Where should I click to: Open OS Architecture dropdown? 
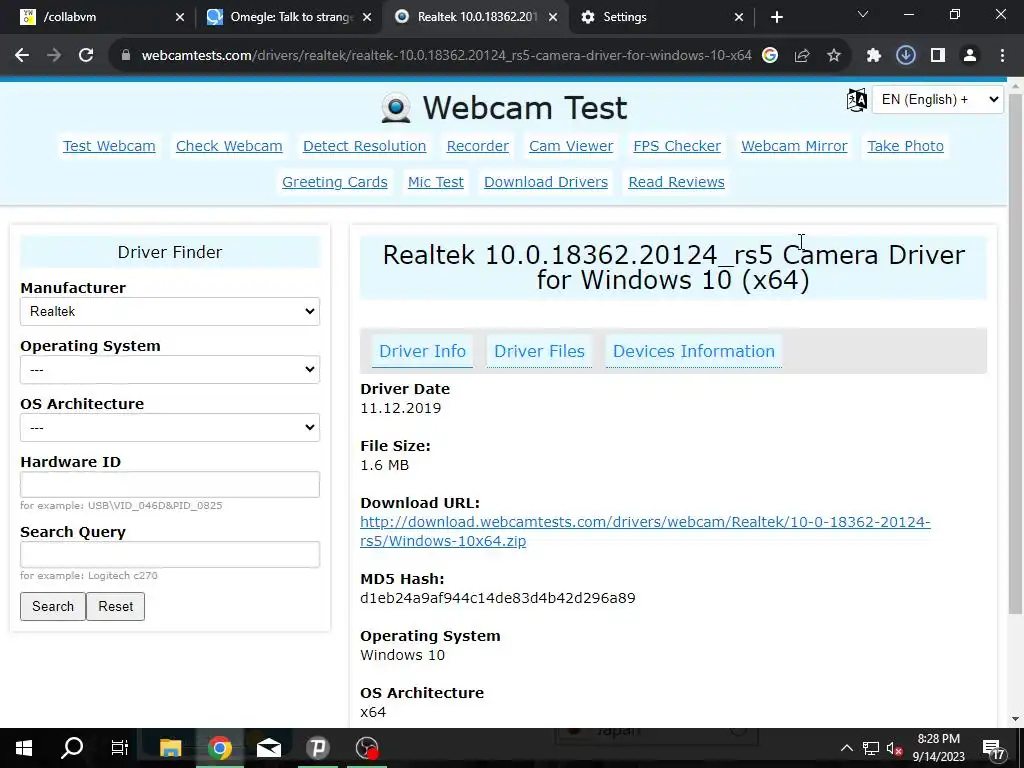point(170,428)
